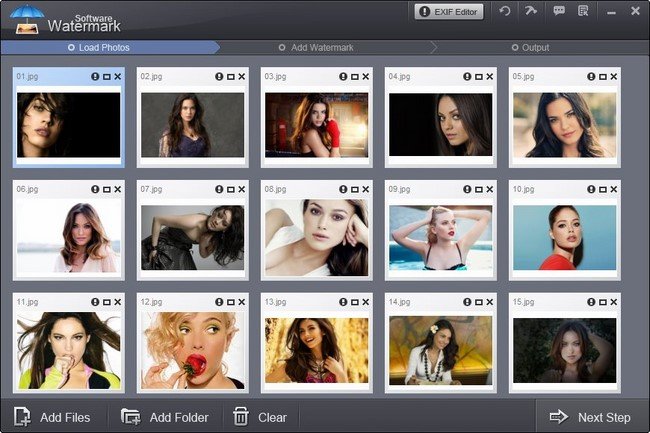Click Add Folder button
Image resolution: width=650 pixels, height=433 pixels.
point(165,417)
